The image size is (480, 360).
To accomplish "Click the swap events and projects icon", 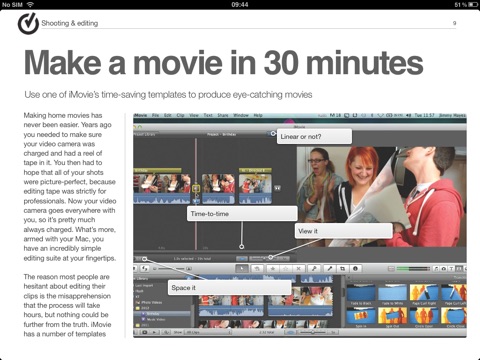I will coord(144,268).
